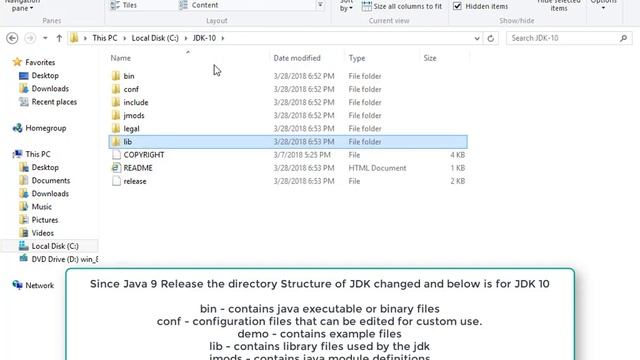
Task: Select the include folder icon
Action: (x=116, y=102)
